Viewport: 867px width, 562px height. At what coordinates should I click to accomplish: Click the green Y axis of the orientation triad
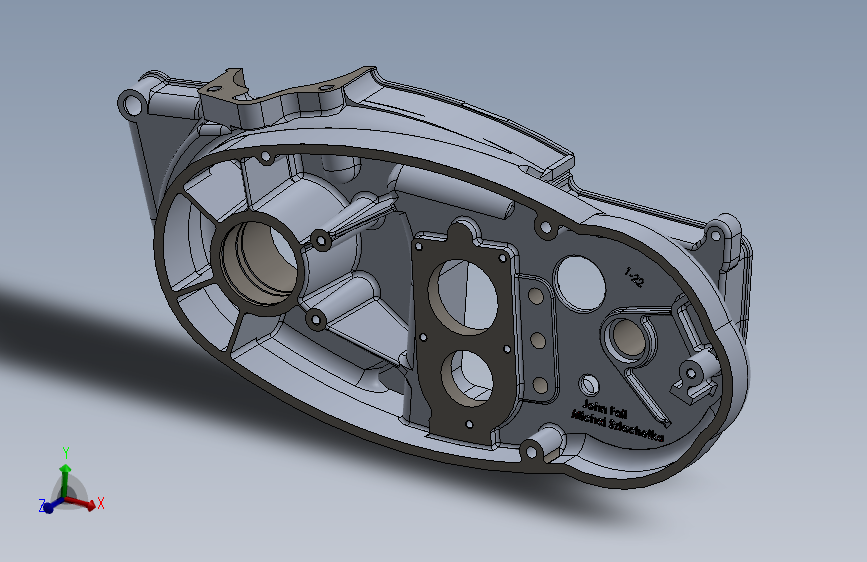(x=65, y=480)
